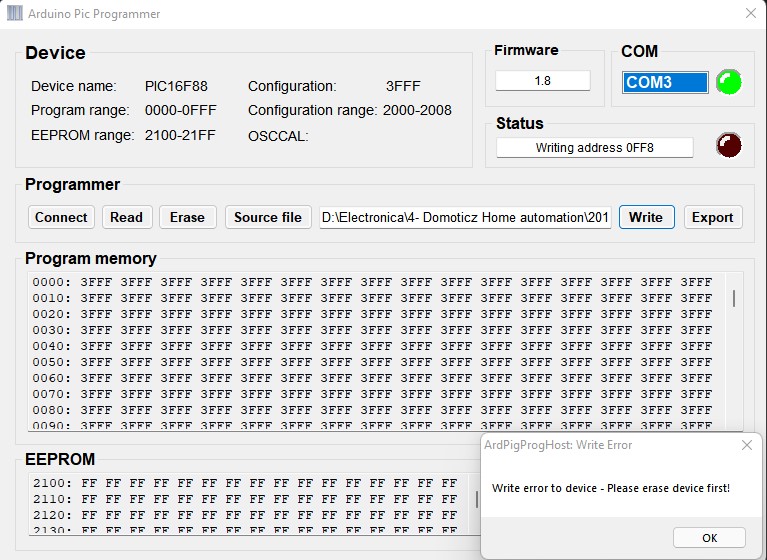
Task: Click the program range value 0000-0FFF
Action: [x=180, y=110]
